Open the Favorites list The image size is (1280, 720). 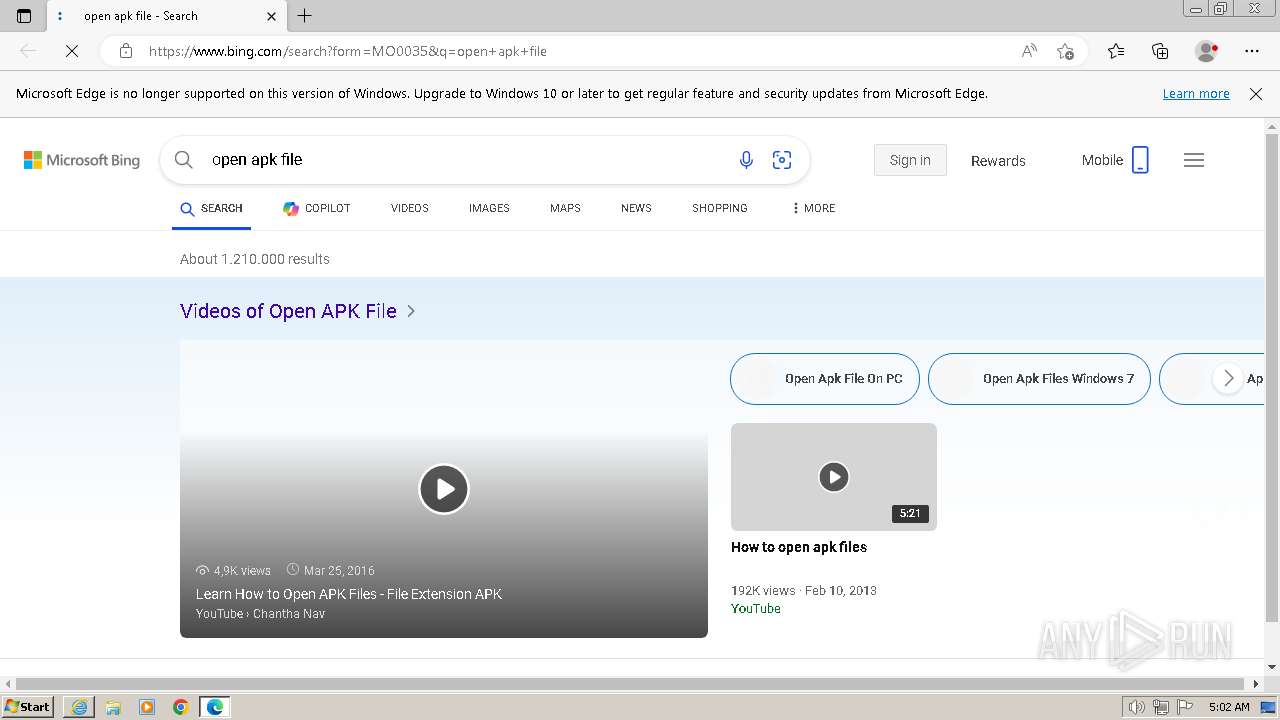point(1116,51)
